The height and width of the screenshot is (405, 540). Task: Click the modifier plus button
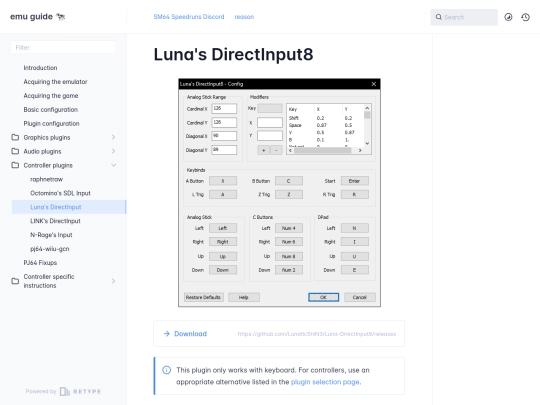click(x=263, y=150)
